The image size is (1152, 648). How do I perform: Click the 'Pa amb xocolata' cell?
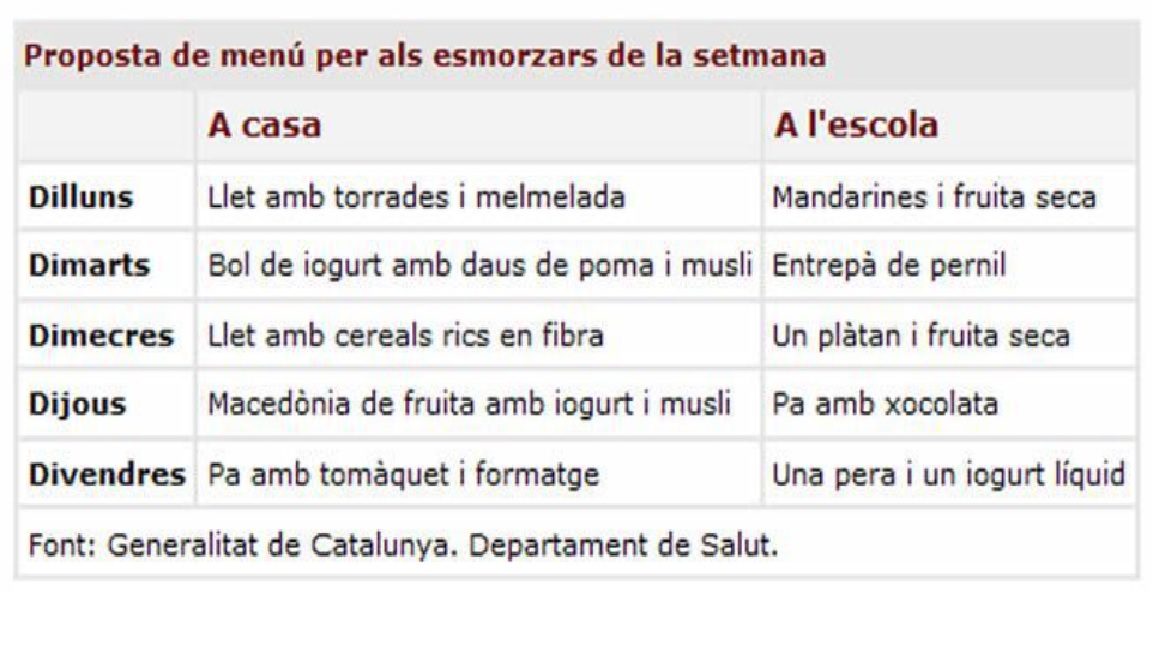[x=885, y=404]
